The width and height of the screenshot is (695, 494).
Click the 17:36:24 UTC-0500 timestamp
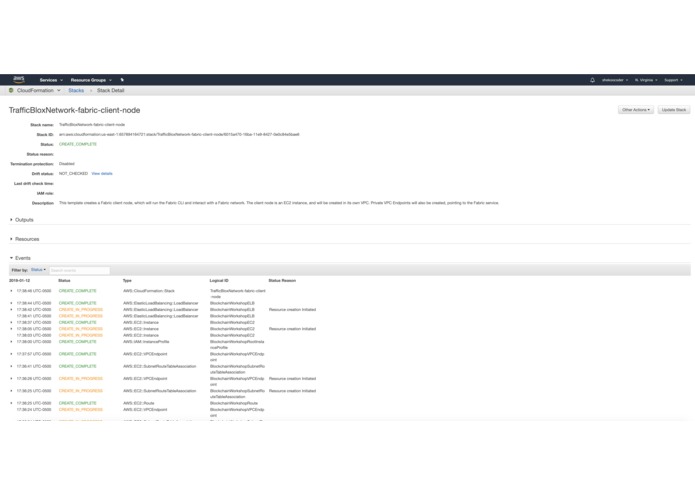tap(34, 410)
